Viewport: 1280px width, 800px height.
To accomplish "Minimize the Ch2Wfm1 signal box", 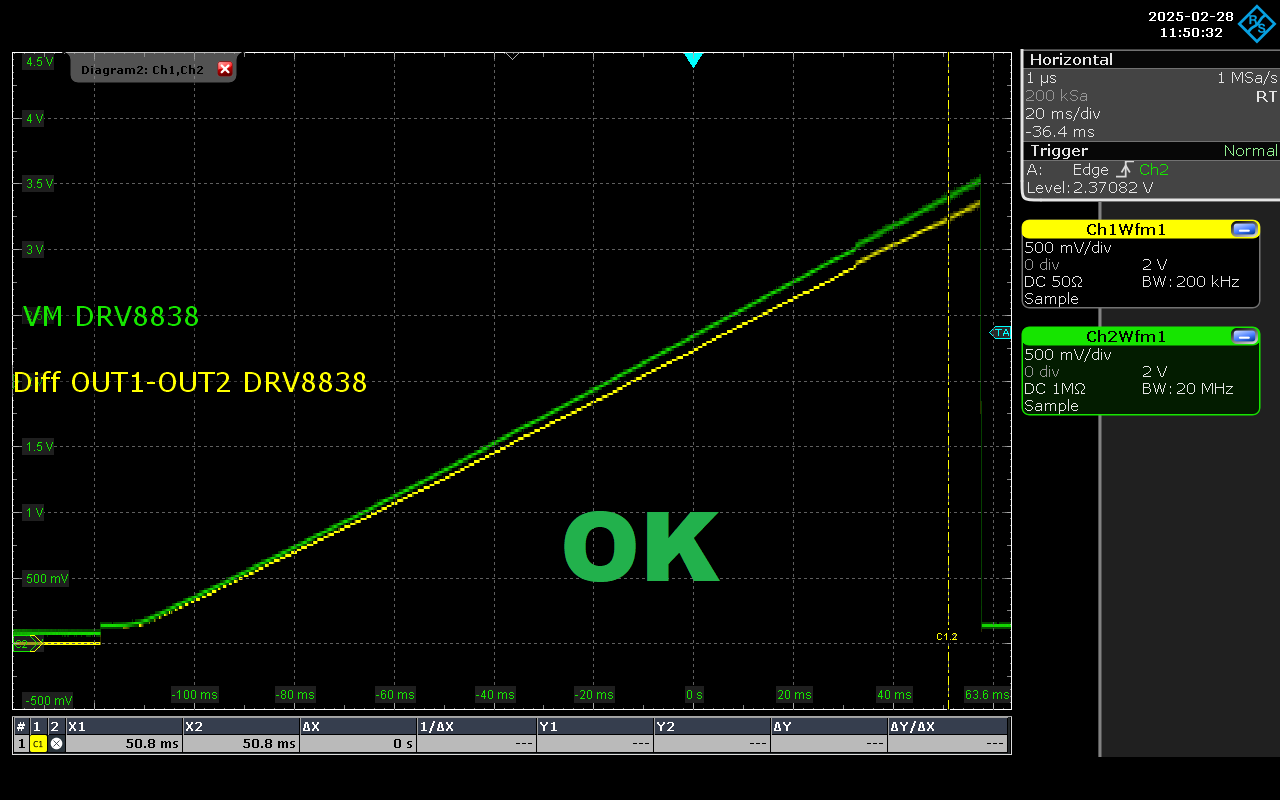I will (1245, 336).
